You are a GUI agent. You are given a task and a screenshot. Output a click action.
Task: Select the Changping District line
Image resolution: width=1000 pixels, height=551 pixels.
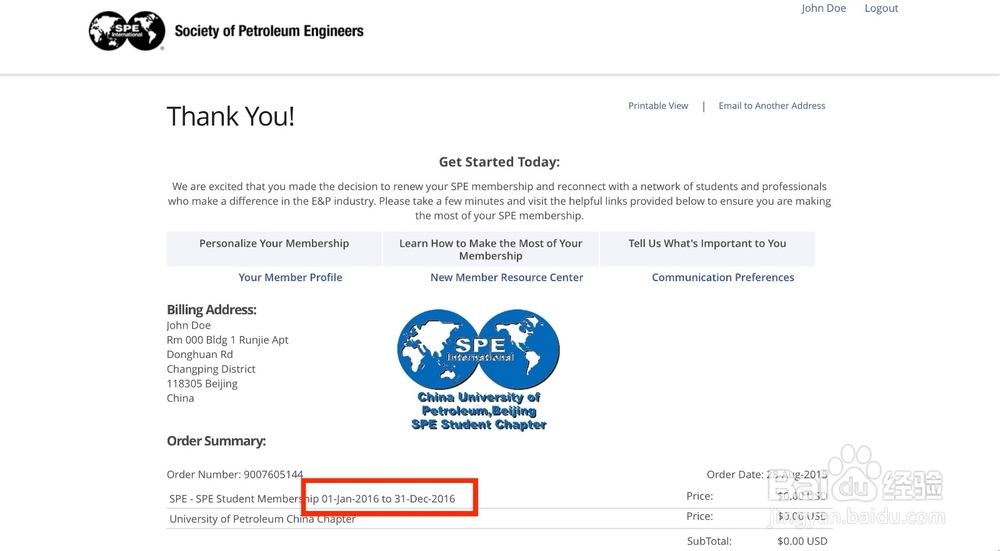pos(210,369)
